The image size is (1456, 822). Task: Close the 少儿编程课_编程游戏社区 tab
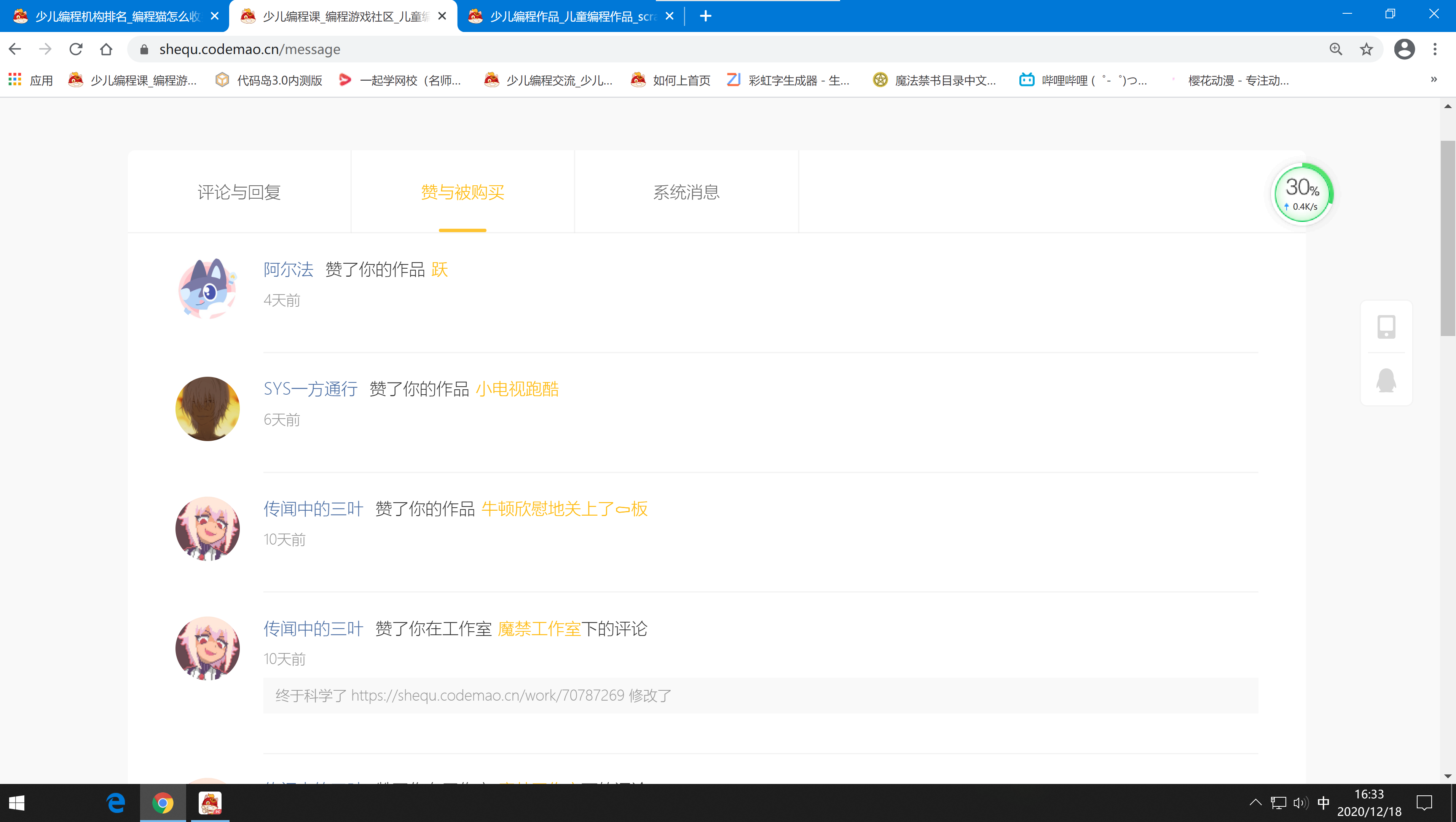click(443, 16)
